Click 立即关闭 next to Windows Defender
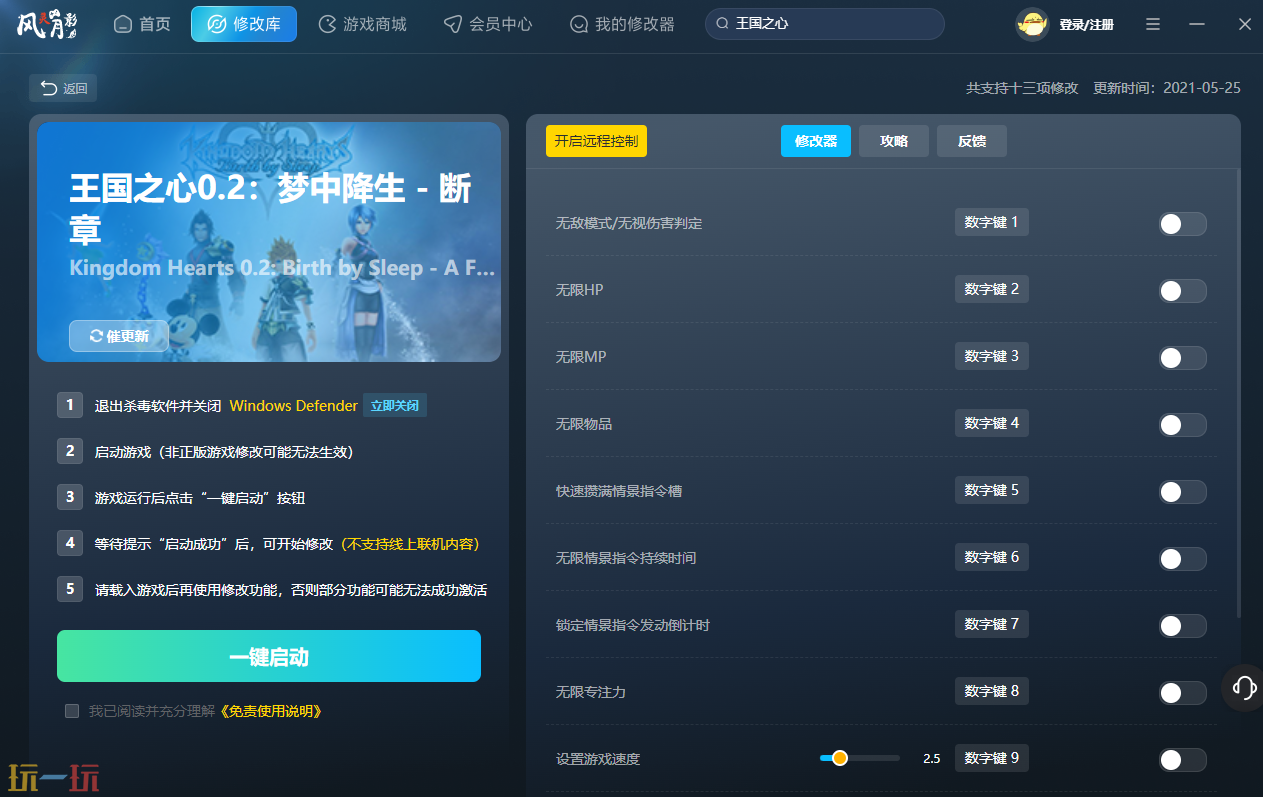 click(395, 406)
